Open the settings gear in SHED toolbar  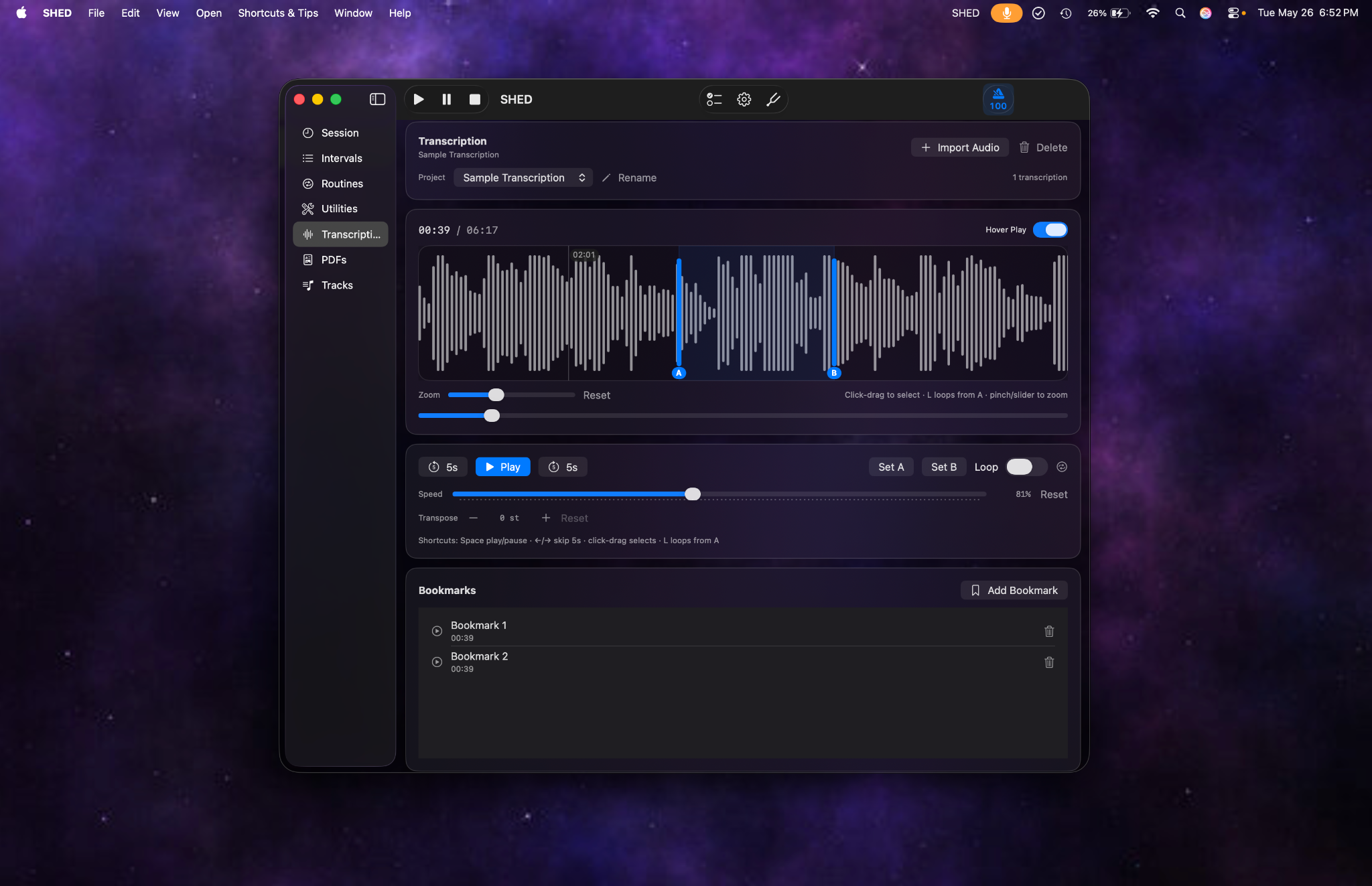[x=744, y=99]
